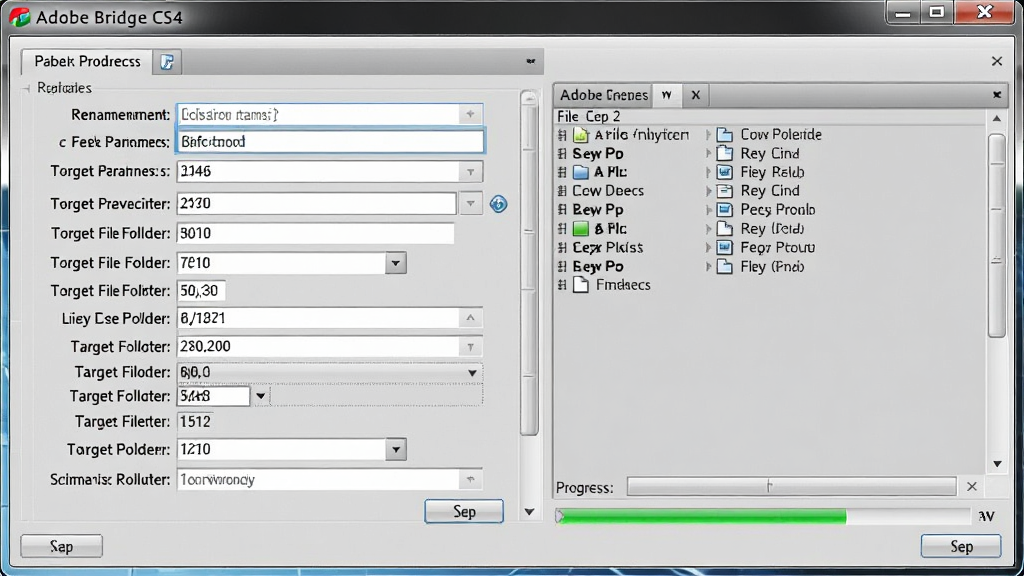Expand the Pecy Pronlo item arrow
The width and height of the screenshot is (1024, 576).
[x=708, y=210]
